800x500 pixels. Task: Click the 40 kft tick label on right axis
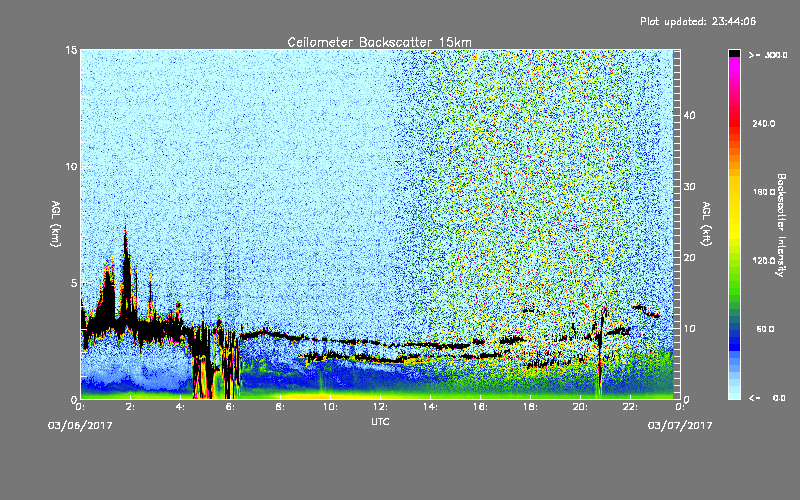(x=689, y=115)
